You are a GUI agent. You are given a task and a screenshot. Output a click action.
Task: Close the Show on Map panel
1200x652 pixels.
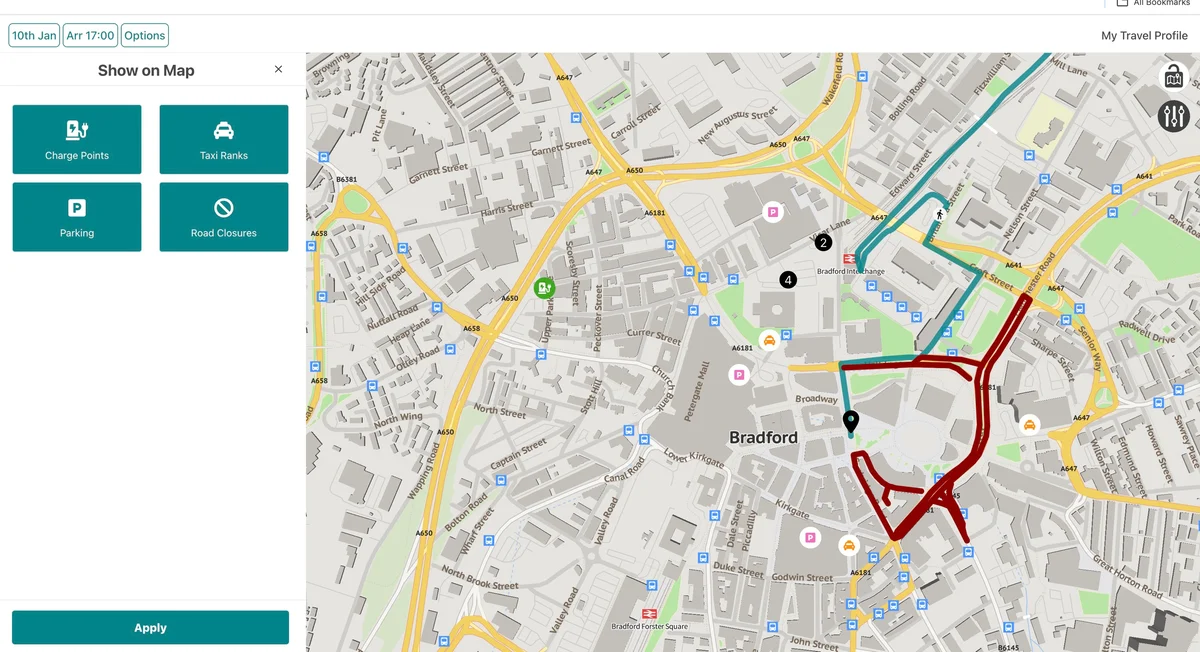(x=278, y=69)
